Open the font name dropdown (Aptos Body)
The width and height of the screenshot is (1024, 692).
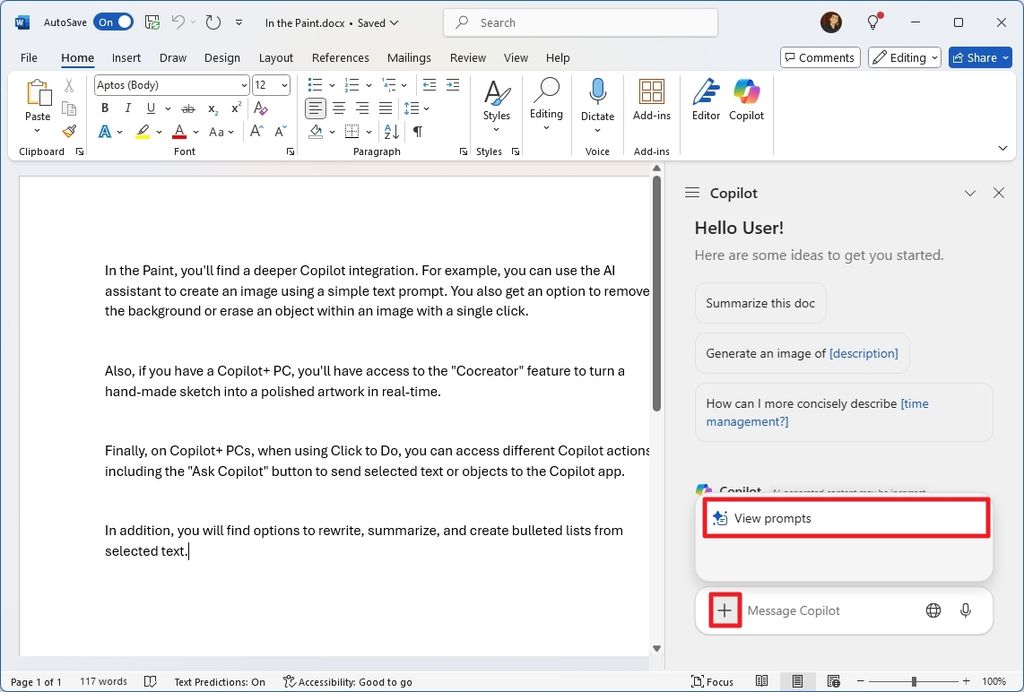(x=244, y=85)
